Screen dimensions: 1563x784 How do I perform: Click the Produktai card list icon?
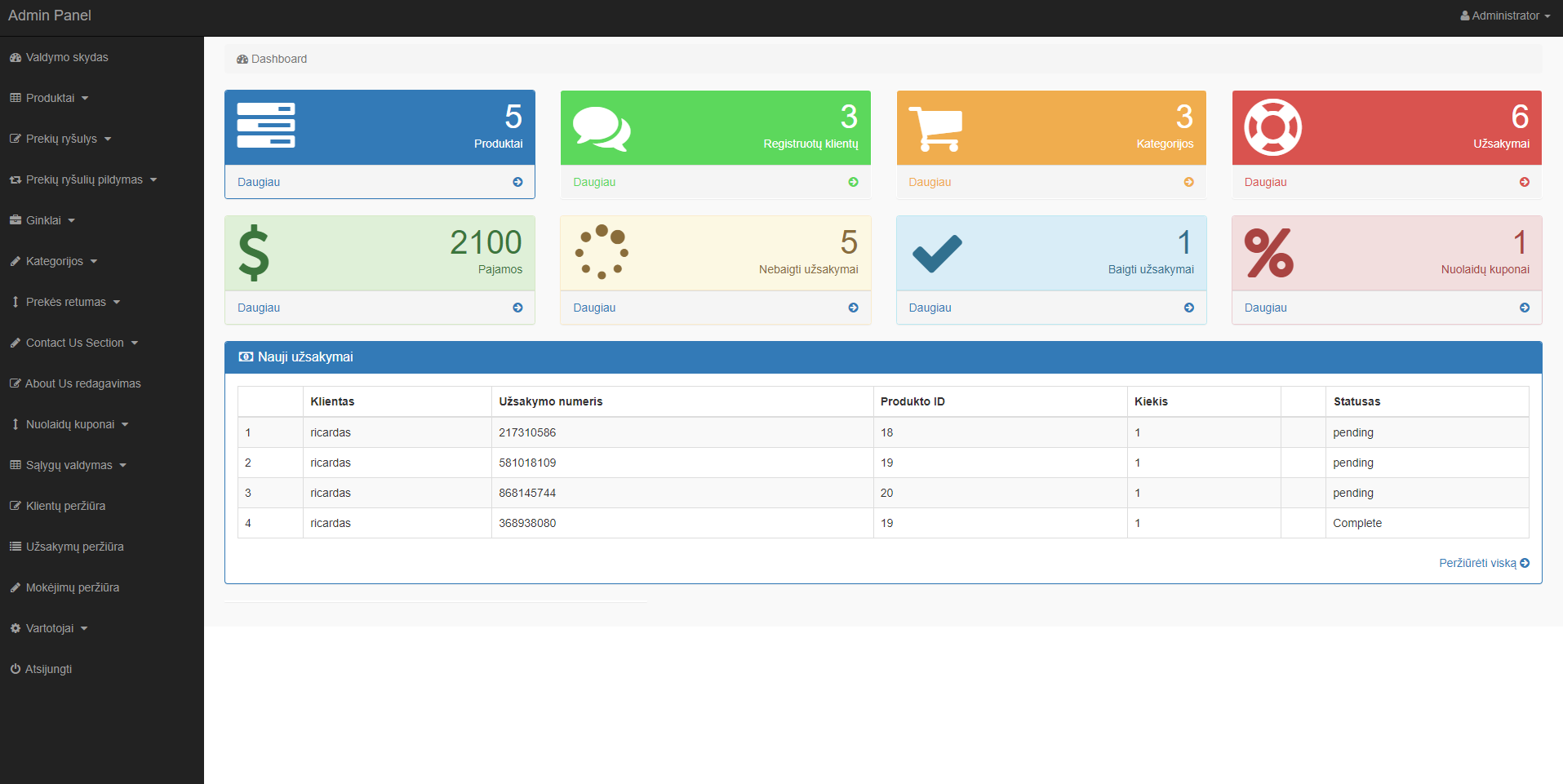coord(266,126)
